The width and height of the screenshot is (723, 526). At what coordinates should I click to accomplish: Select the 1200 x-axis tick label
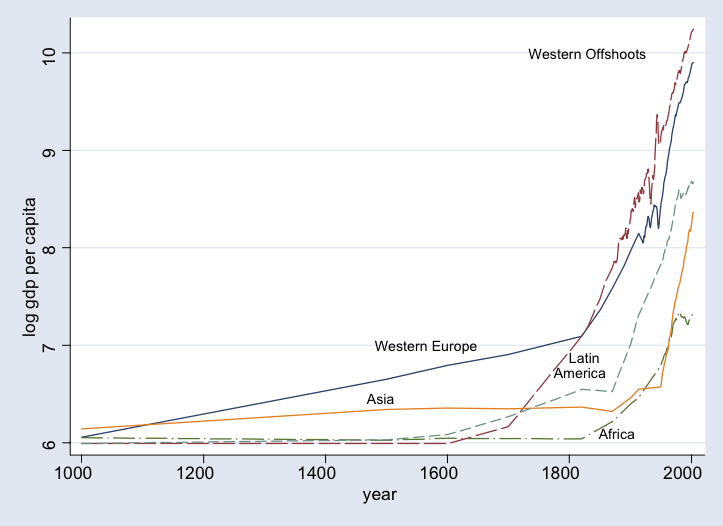coord(202,471)
